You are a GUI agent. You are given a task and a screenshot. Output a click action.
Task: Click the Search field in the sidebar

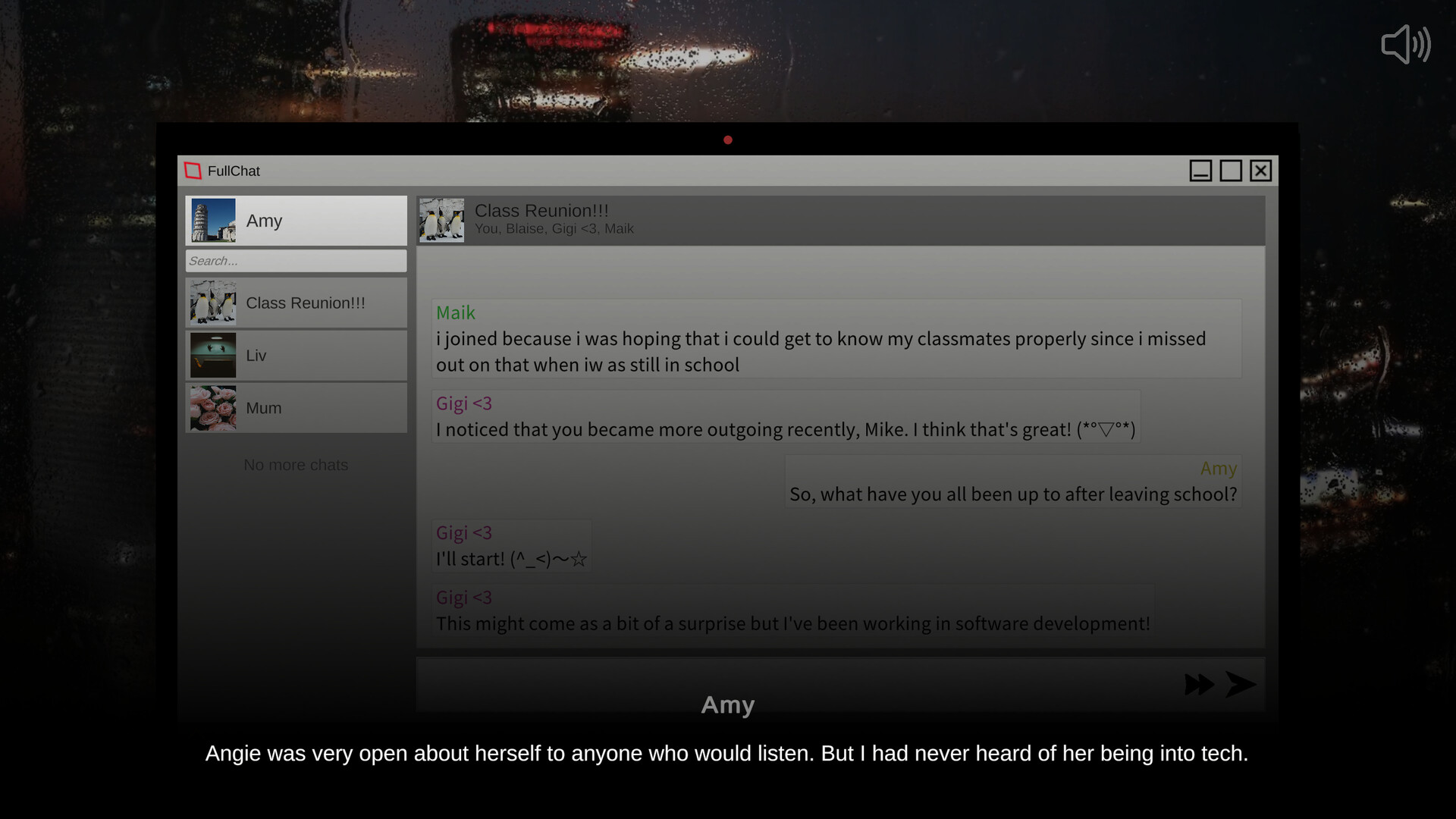(296, 260)
